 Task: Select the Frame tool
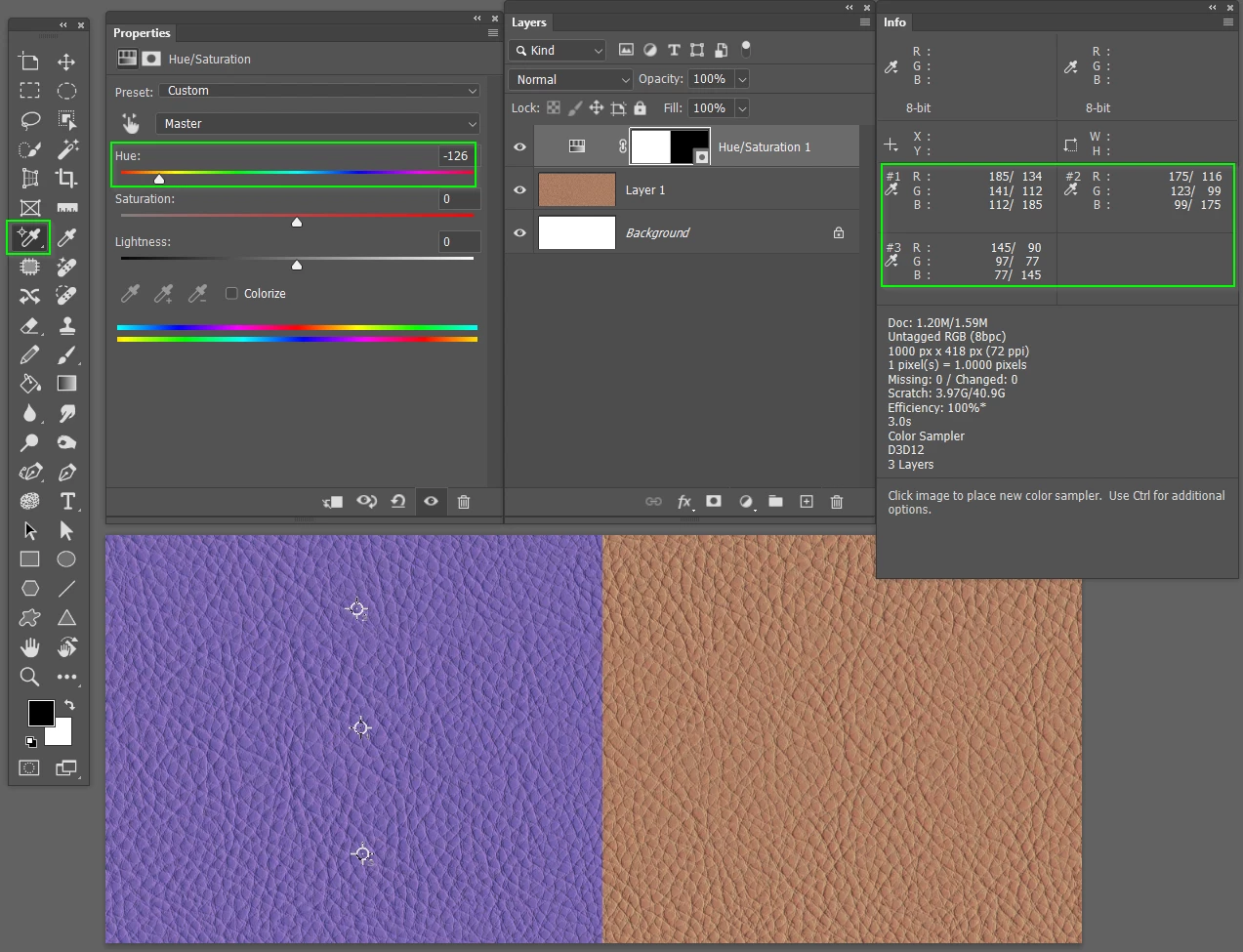(x=29, y=208)
